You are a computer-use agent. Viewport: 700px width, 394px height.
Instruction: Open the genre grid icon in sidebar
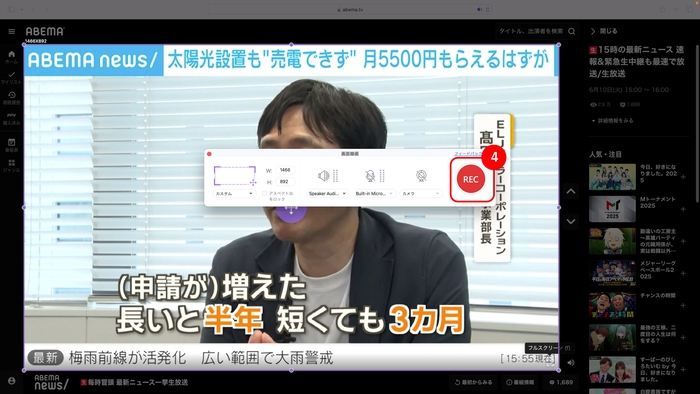(x=12, y=166)
